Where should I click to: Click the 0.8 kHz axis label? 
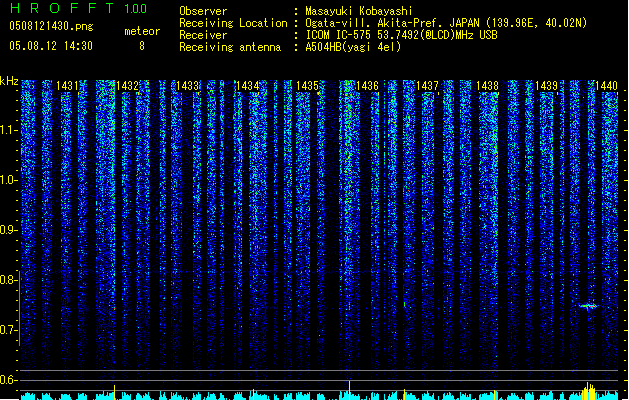(8, 280)
